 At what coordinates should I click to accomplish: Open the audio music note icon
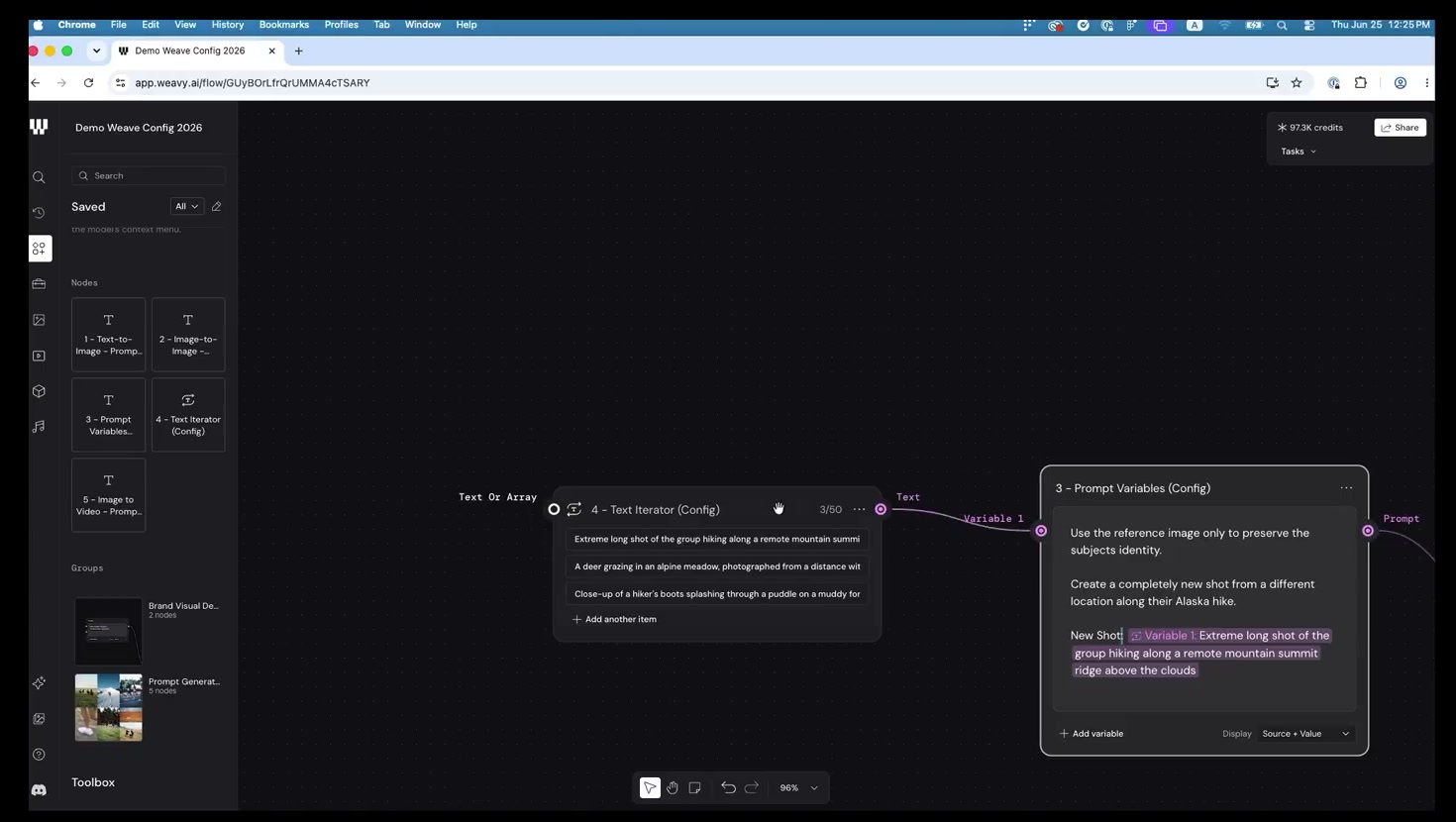(39, 427)
